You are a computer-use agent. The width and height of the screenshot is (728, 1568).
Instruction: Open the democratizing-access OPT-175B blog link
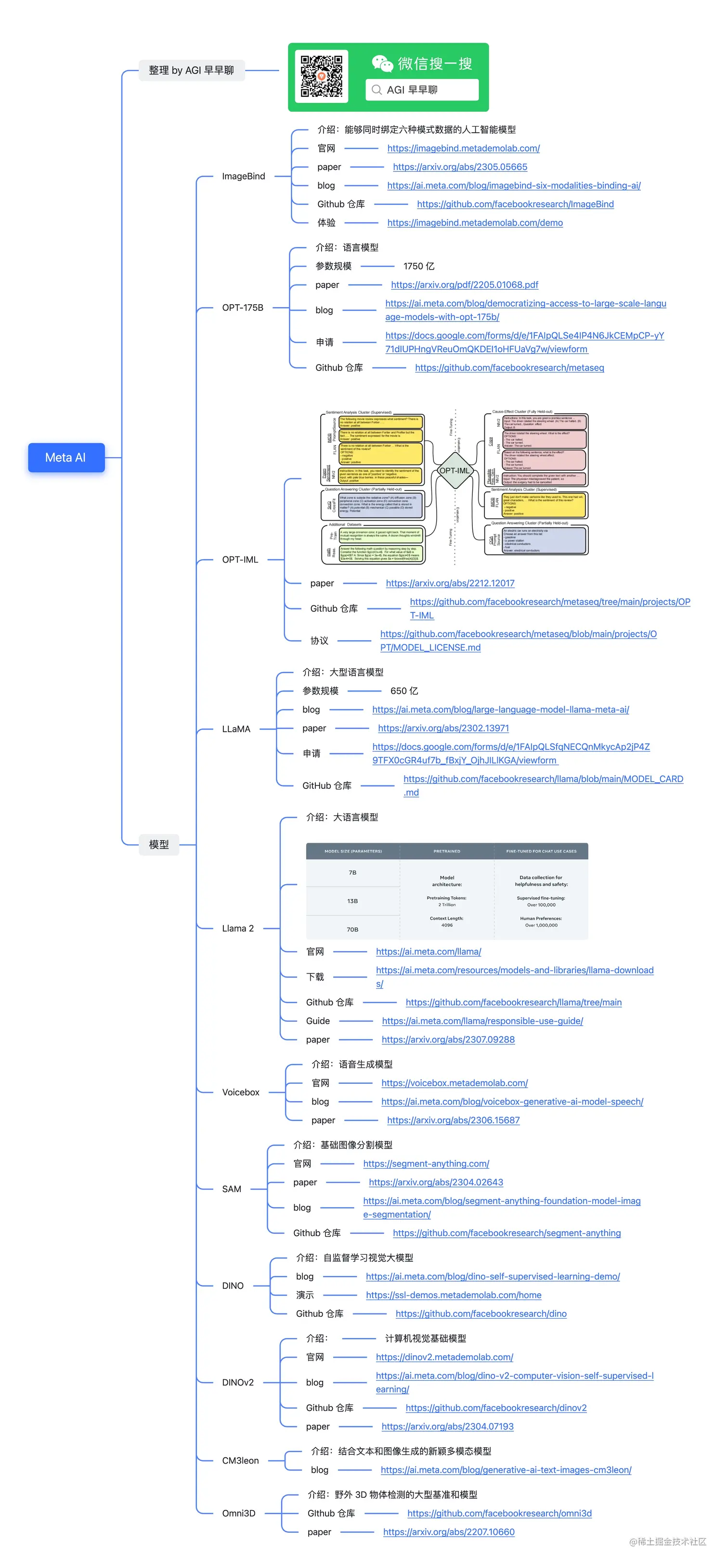[x=526, y=310]
